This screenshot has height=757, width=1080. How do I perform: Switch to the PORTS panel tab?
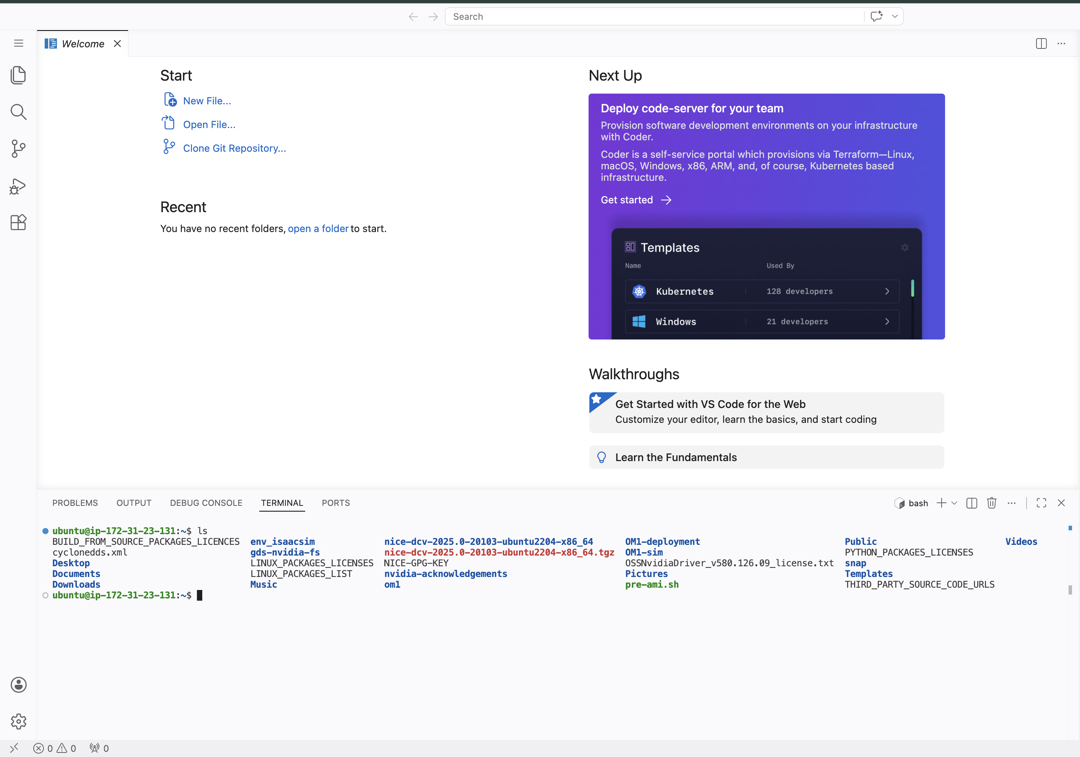(x=335, y=503)
